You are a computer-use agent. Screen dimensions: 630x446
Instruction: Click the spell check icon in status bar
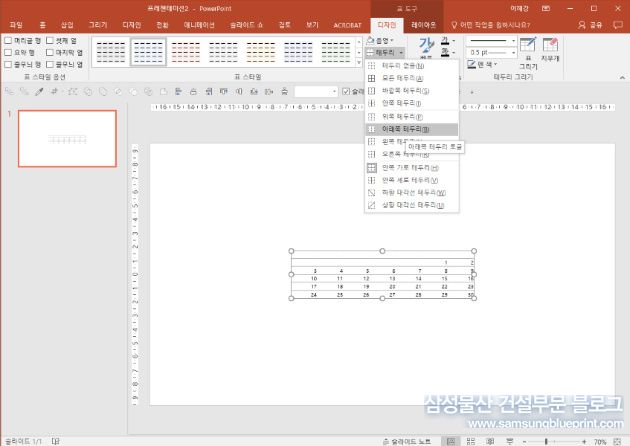(55, 441)
